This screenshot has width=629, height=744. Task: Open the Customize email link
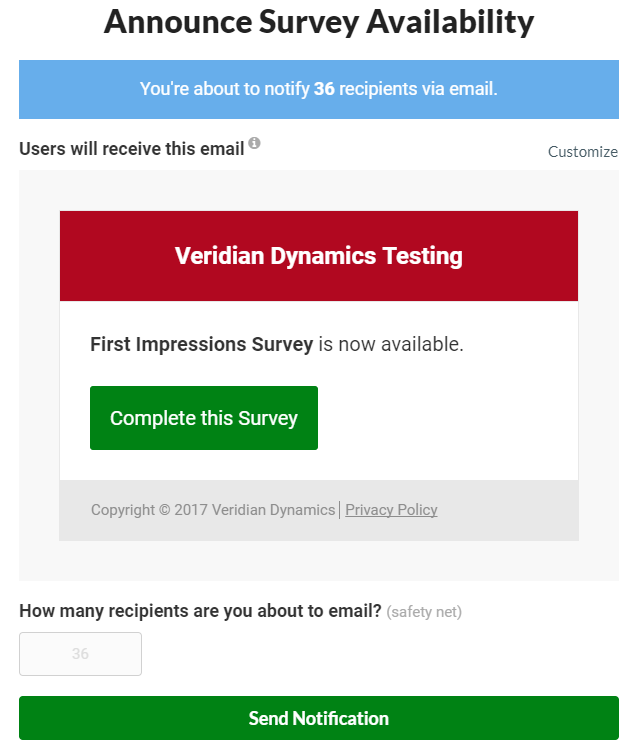[x=583, y=152]
